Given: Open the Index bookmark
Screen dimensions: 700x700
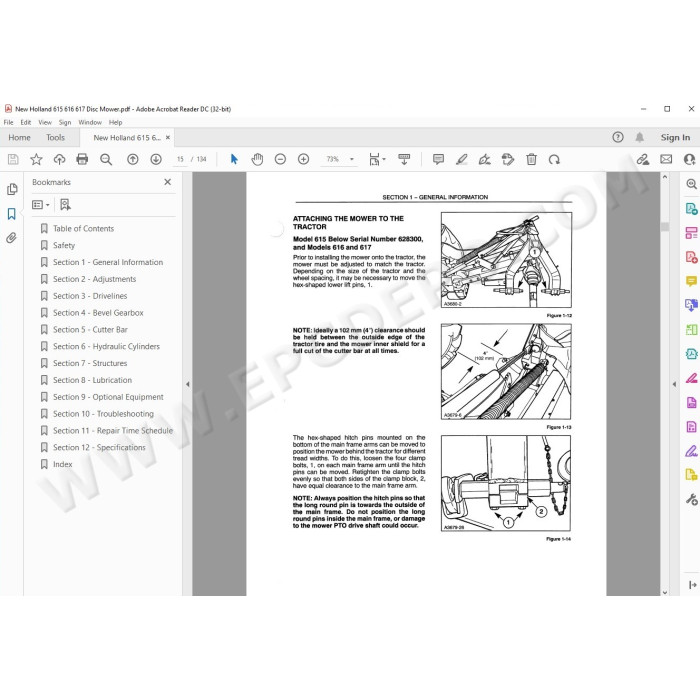Looking at the screenshot, I should (62, 465).
